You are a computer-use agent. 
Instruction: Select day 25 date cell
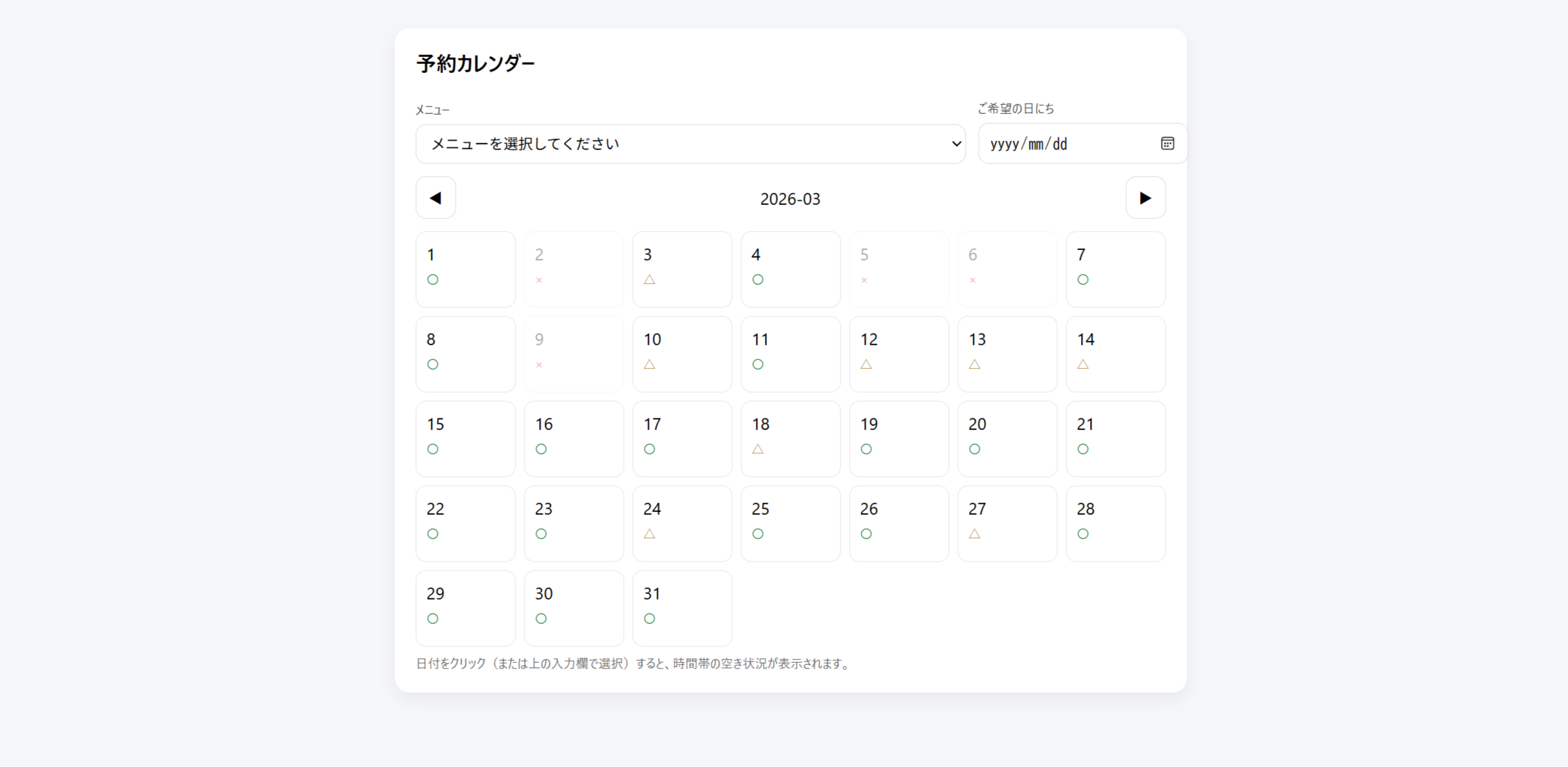(791, 524)
